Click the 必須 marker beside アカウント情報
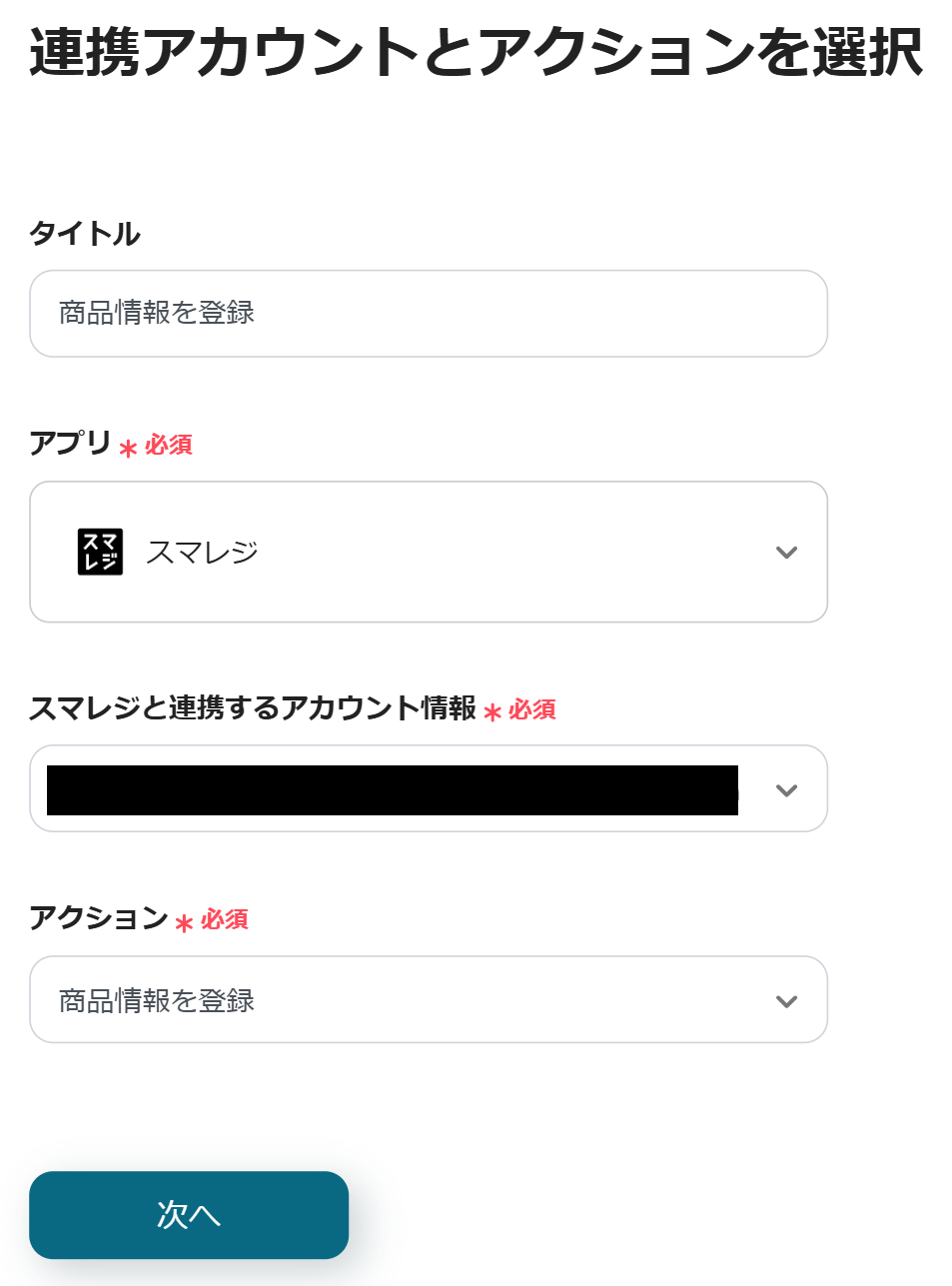 point(532,709)
